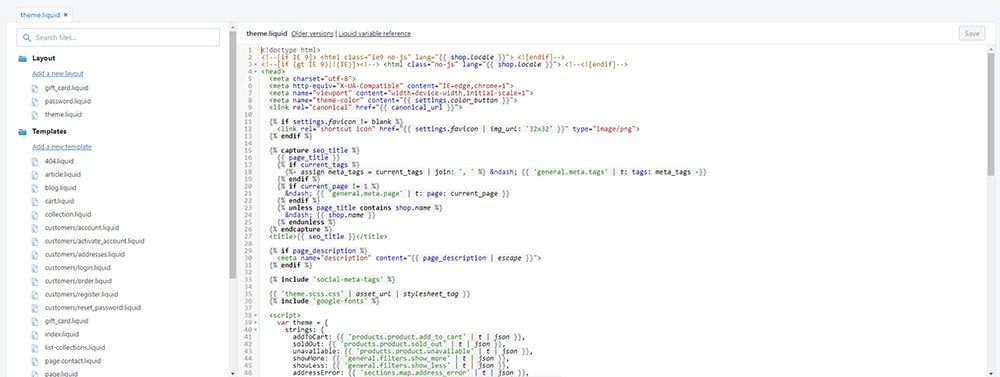Fold the var theme block at line 39

pos(255,323)
